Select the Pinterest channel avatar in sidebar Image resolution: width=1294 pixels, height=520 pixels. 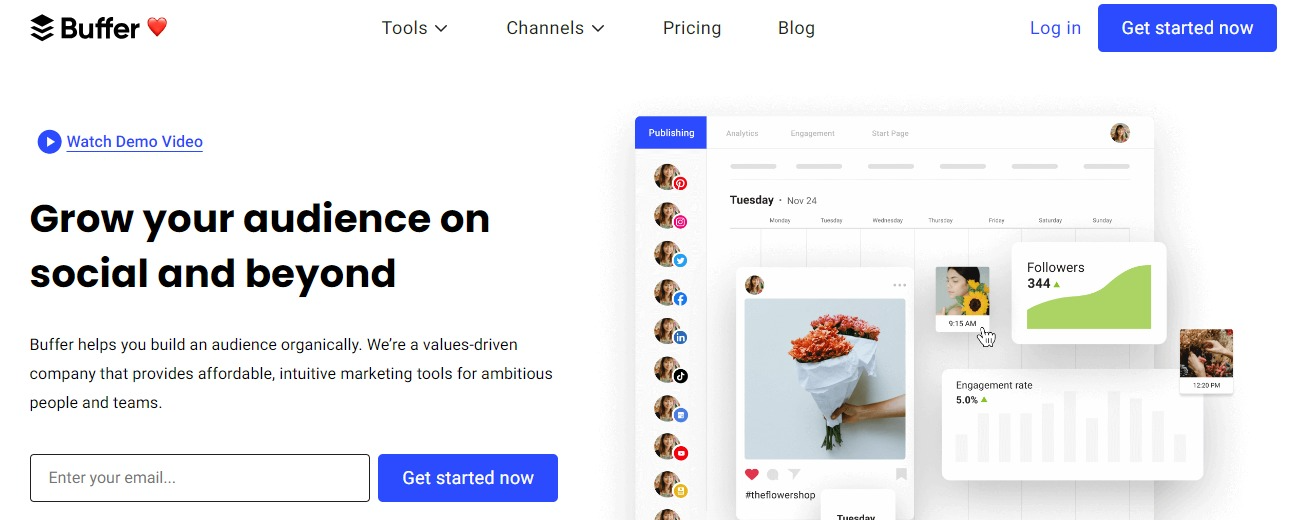[x=669, y=178]
